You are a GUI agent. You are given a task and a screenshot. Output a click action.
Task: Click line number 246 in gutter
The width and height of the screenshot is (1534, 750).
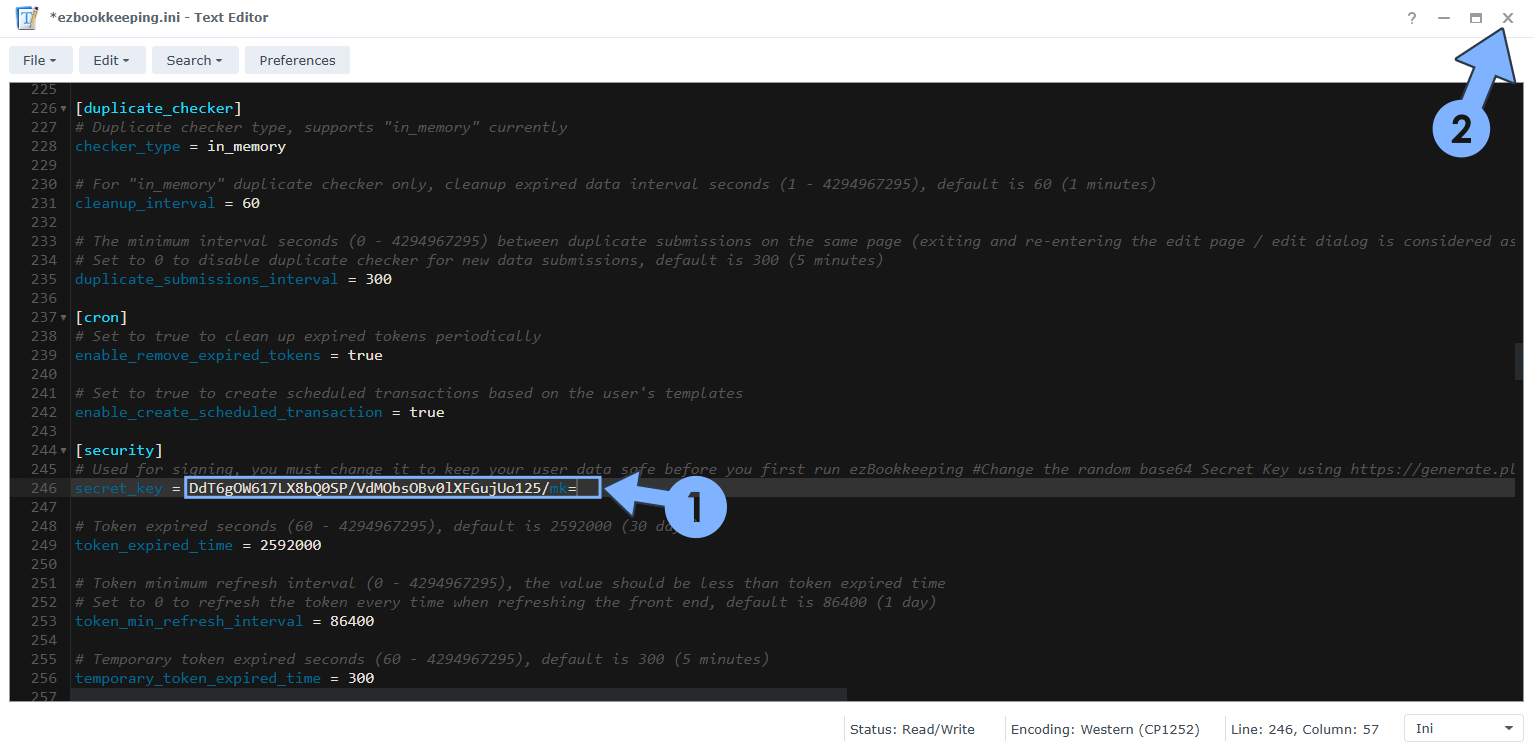tap(43, 489)
